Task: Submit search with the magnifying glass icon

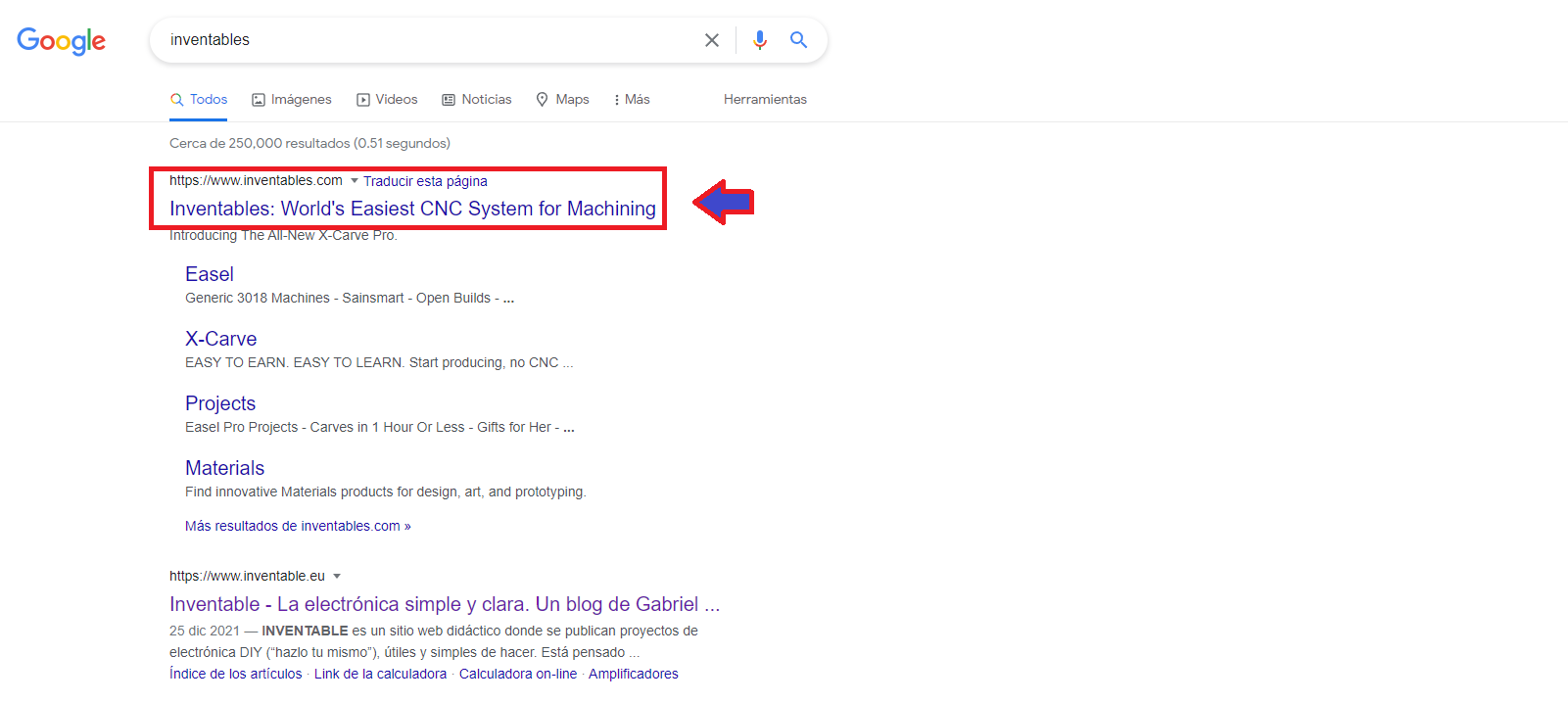Action: pos(799,40)
